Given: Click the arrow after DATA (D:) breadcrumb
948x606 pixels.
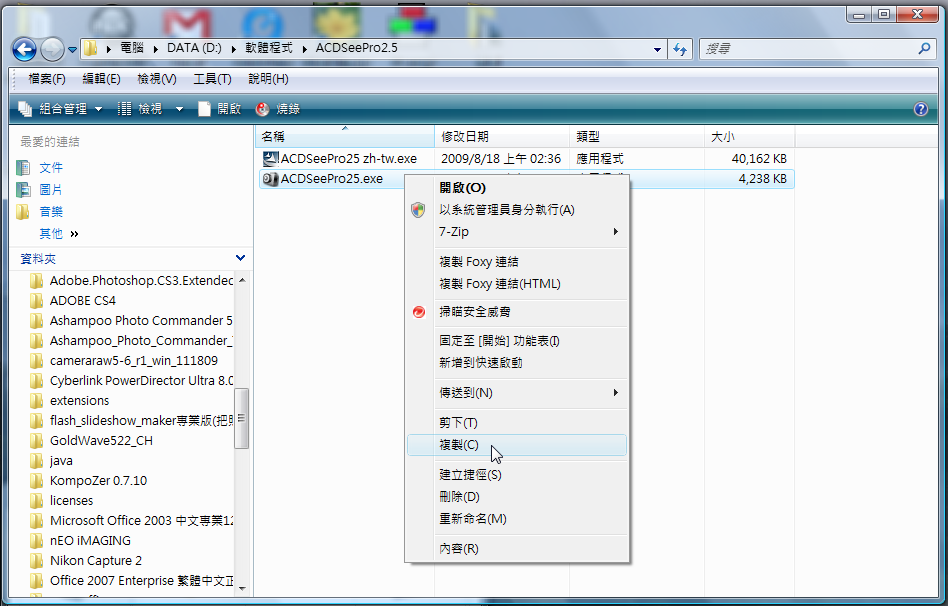Looking at the screenshot, I should (233, 49).
